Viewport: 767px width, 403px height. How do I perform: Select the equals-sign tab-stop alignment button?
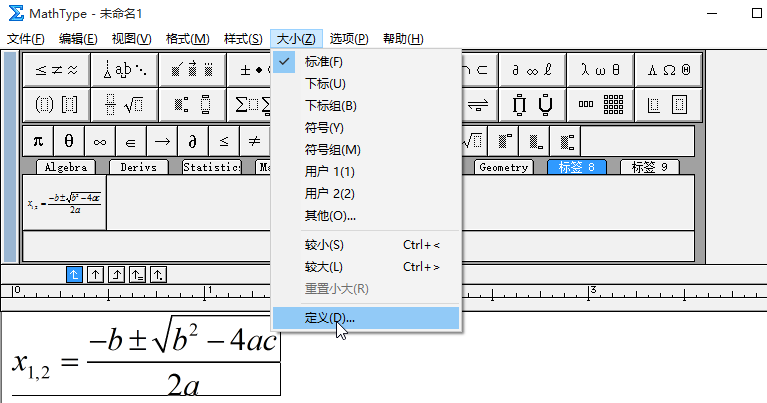coord(137,275)
